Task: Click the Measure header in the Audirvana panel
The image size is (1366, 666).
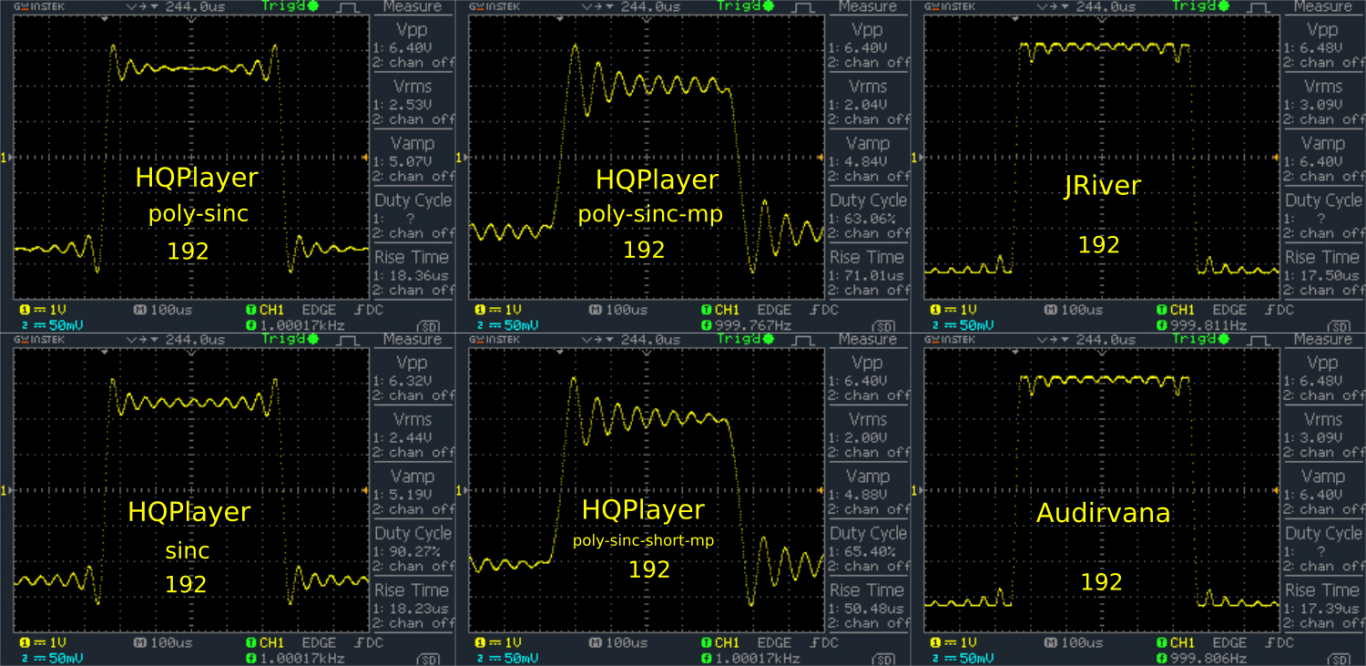Action: click(1323, 340)
